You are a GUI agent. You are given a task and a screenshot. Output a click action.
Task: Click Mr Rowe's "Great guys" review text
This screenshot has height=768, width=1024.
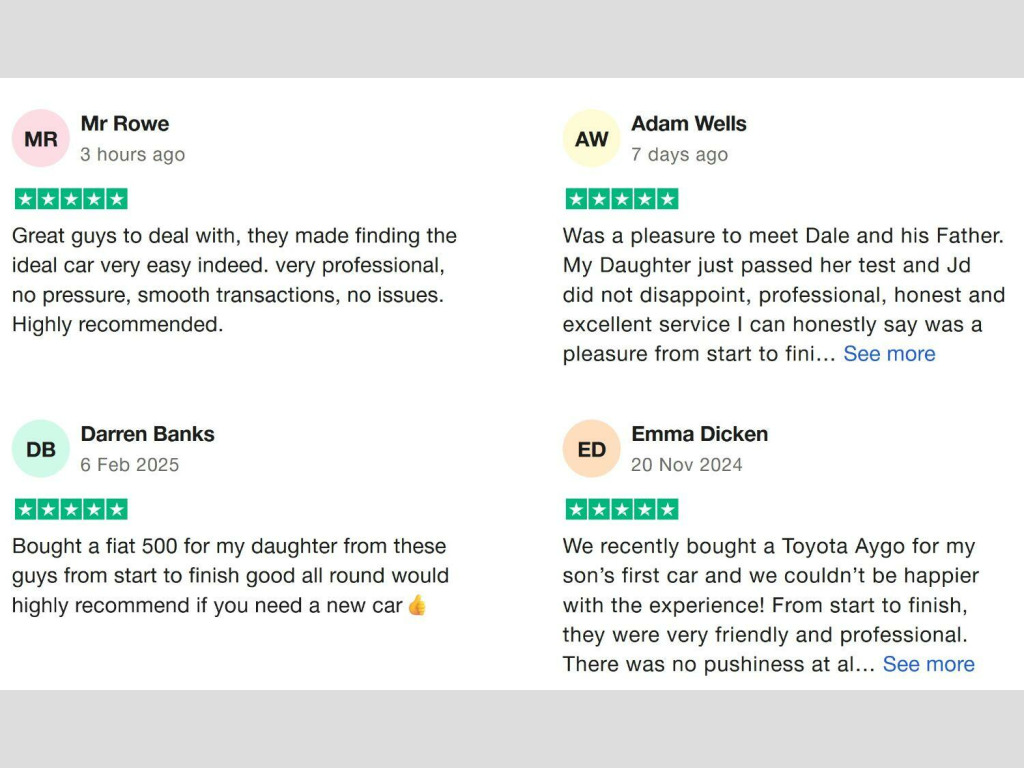(234, 280)
